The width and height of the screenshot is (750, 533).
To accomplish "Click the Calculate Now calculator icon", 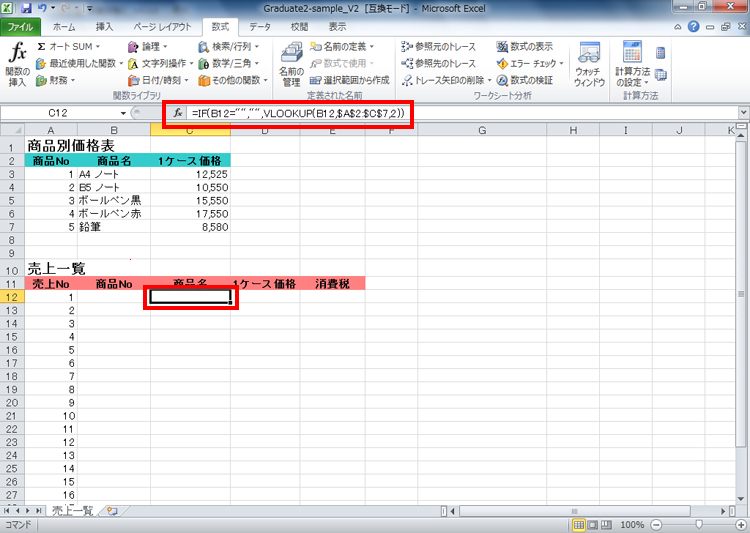I will pos(661,53).
